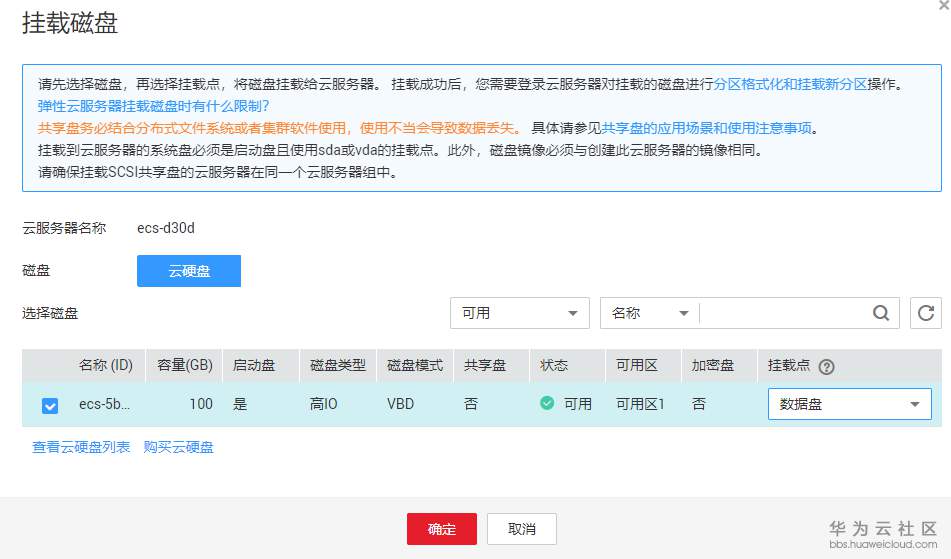Open 共享盘的应用场景和使用注意事项 link
The image size is (951, 559).
707,128
